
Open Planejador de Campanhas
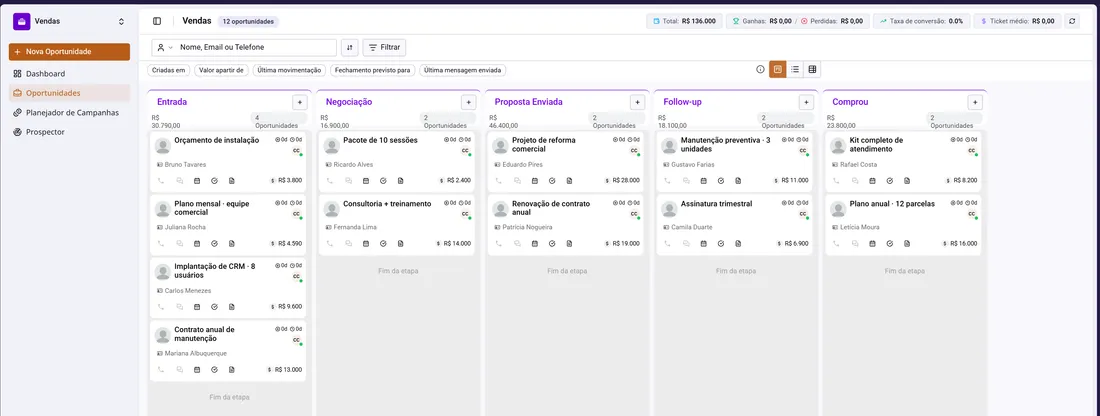pyautogui.click(x=69, y=112)
